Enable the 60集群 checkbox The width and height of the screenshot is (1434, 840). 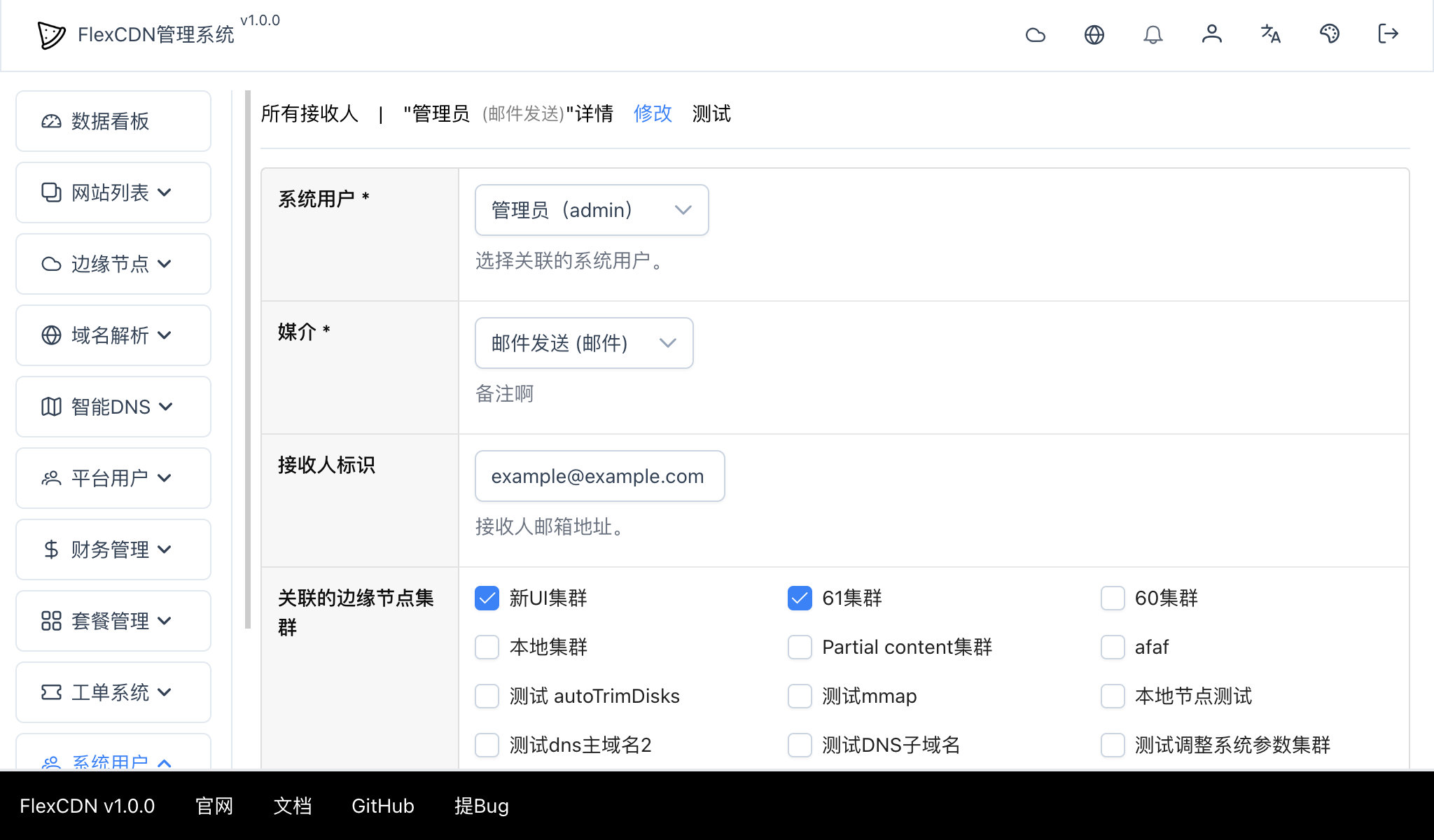coord(1112,598)
